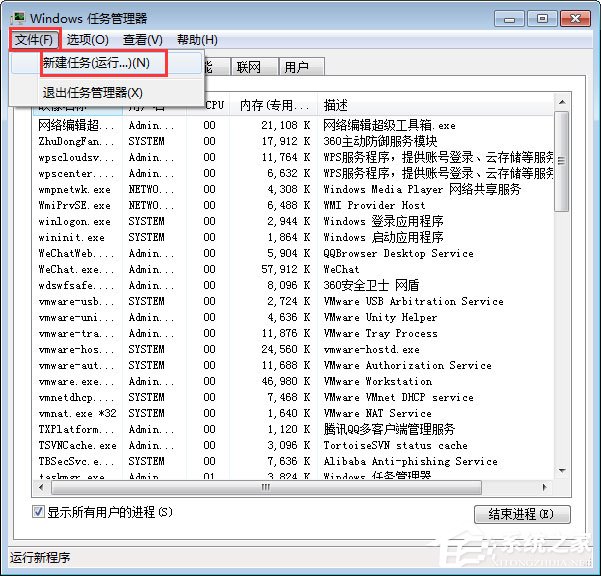Click the Alibaba Anti-phishing Service description

click(x=410, y=461)
